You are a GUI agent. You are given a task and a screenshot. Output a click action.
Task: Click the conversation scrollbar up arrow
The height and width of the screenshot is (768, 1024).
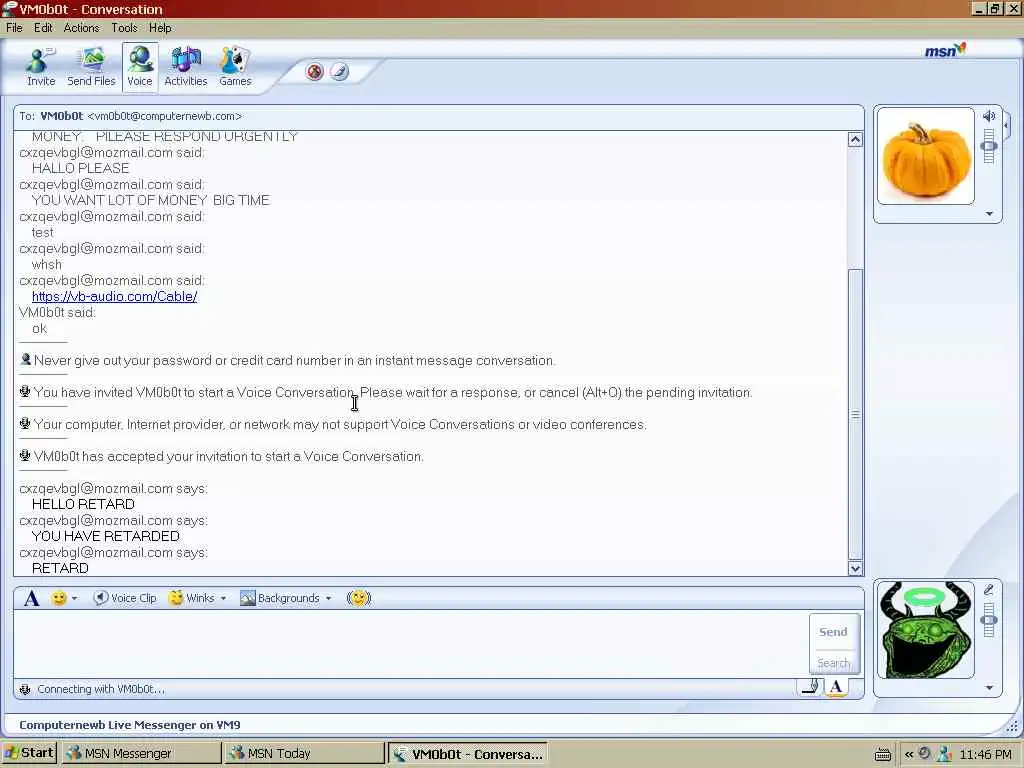tap(855, 139)
